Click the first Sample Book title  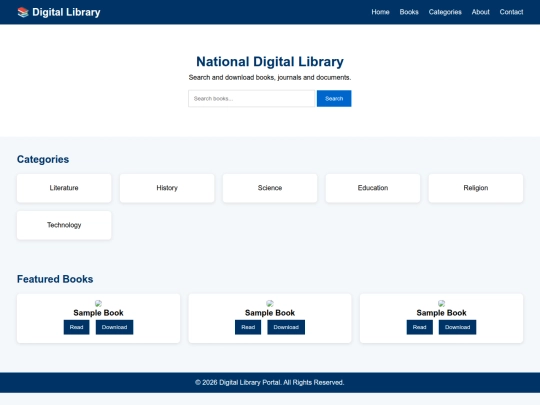98,313
